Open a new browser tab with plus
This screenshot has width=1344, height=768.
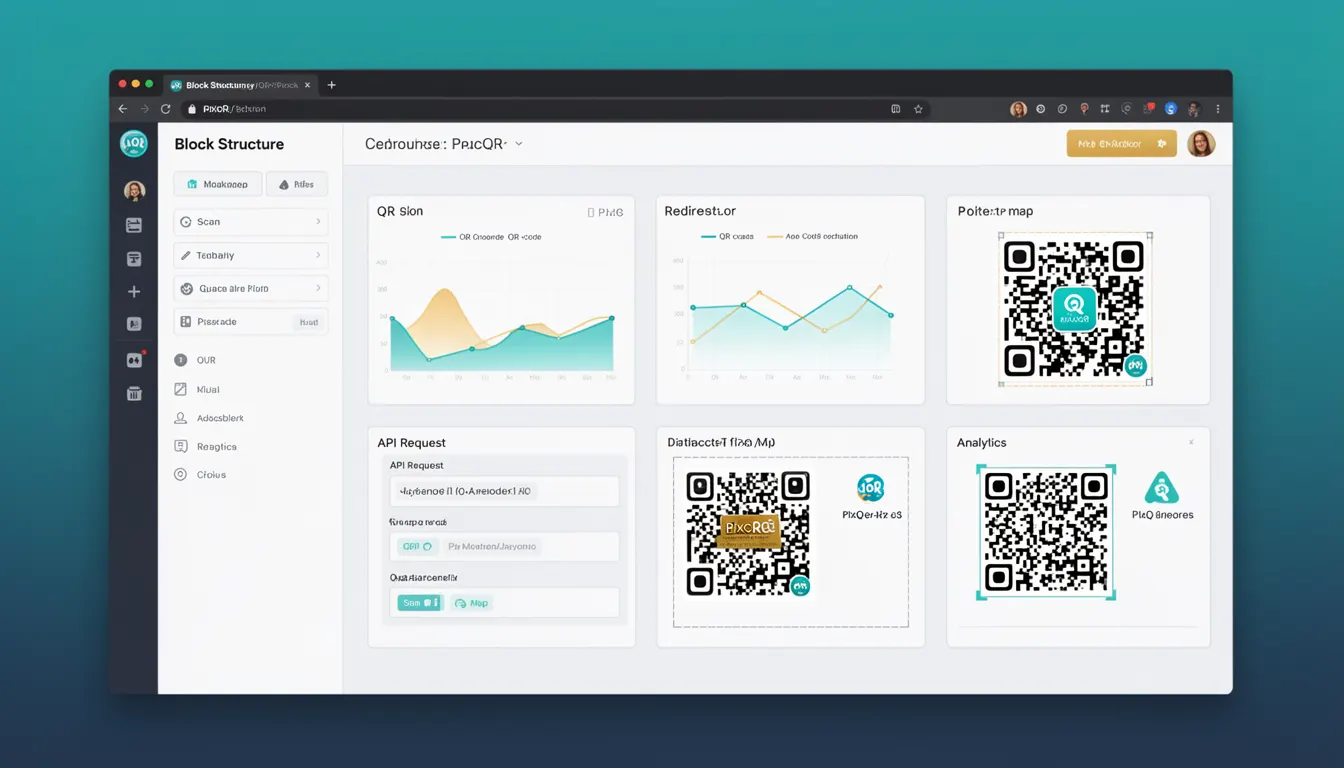tap(332, 85)
